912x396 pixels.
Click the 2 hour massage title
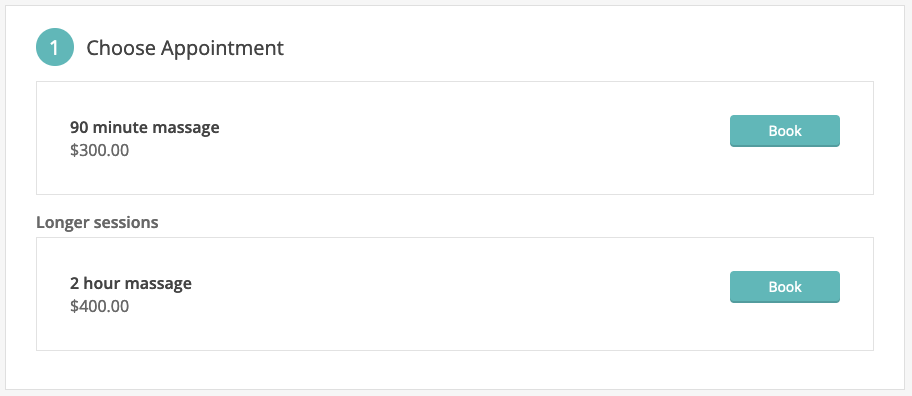pos(131,283)
